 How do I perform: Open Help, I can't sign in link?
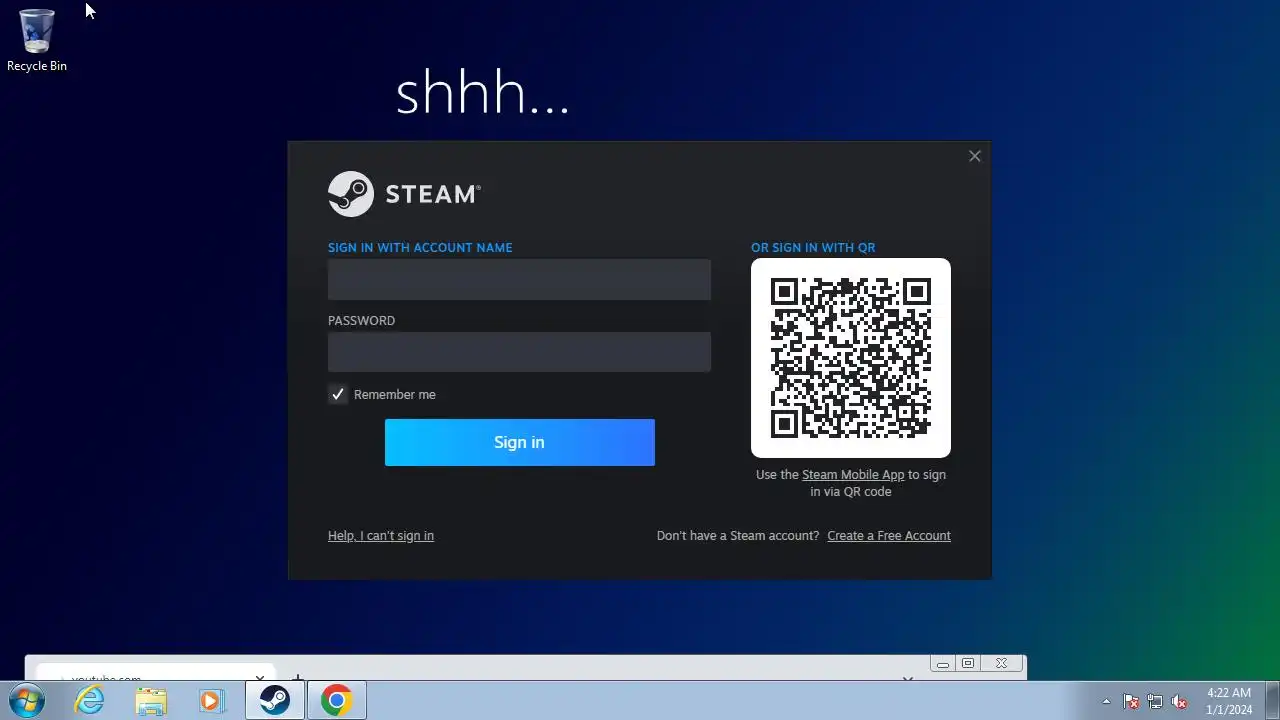[x=381, y=536]
